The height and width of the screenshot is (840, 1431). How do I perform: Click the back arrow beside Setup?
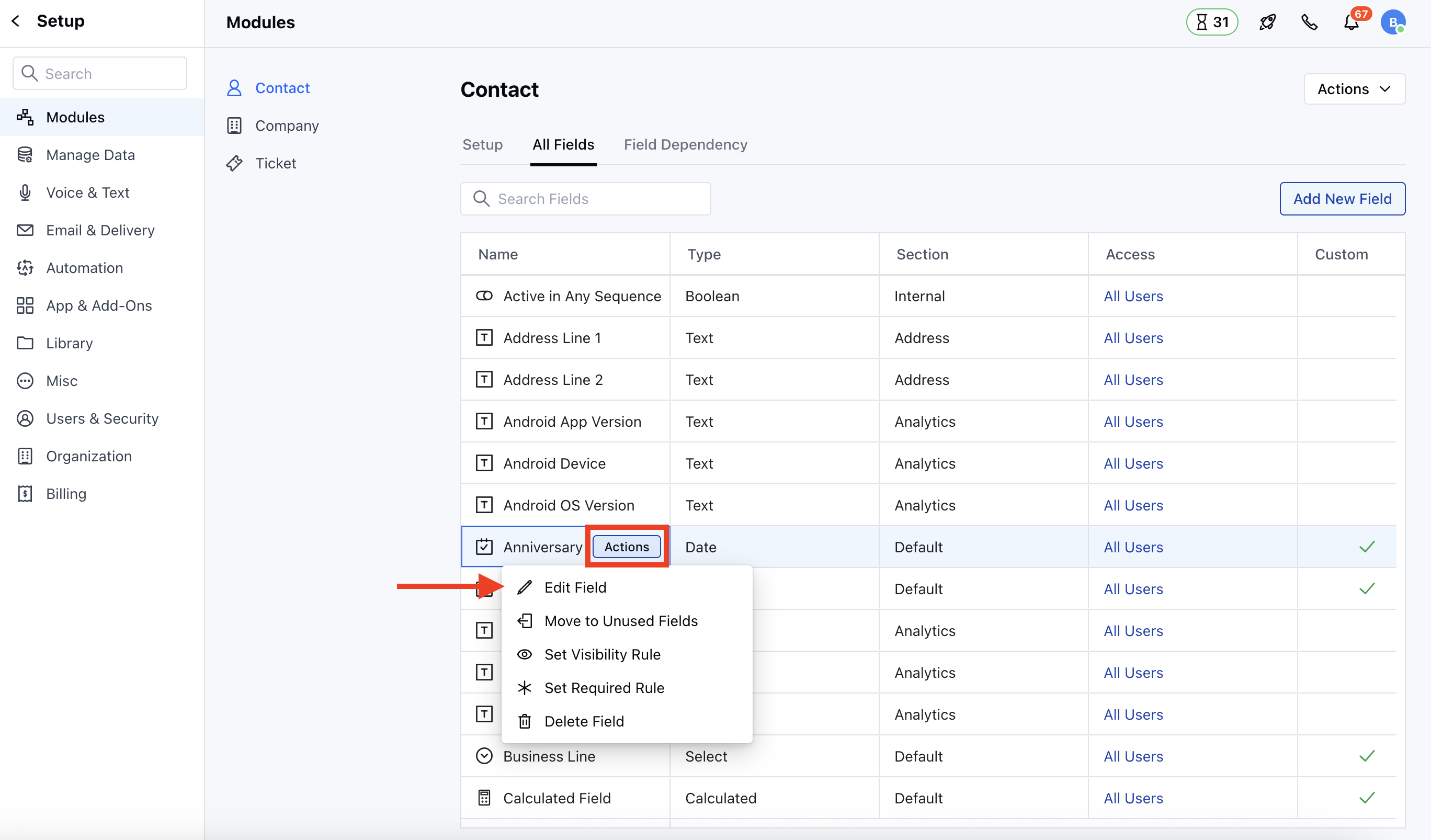point(16,21)
